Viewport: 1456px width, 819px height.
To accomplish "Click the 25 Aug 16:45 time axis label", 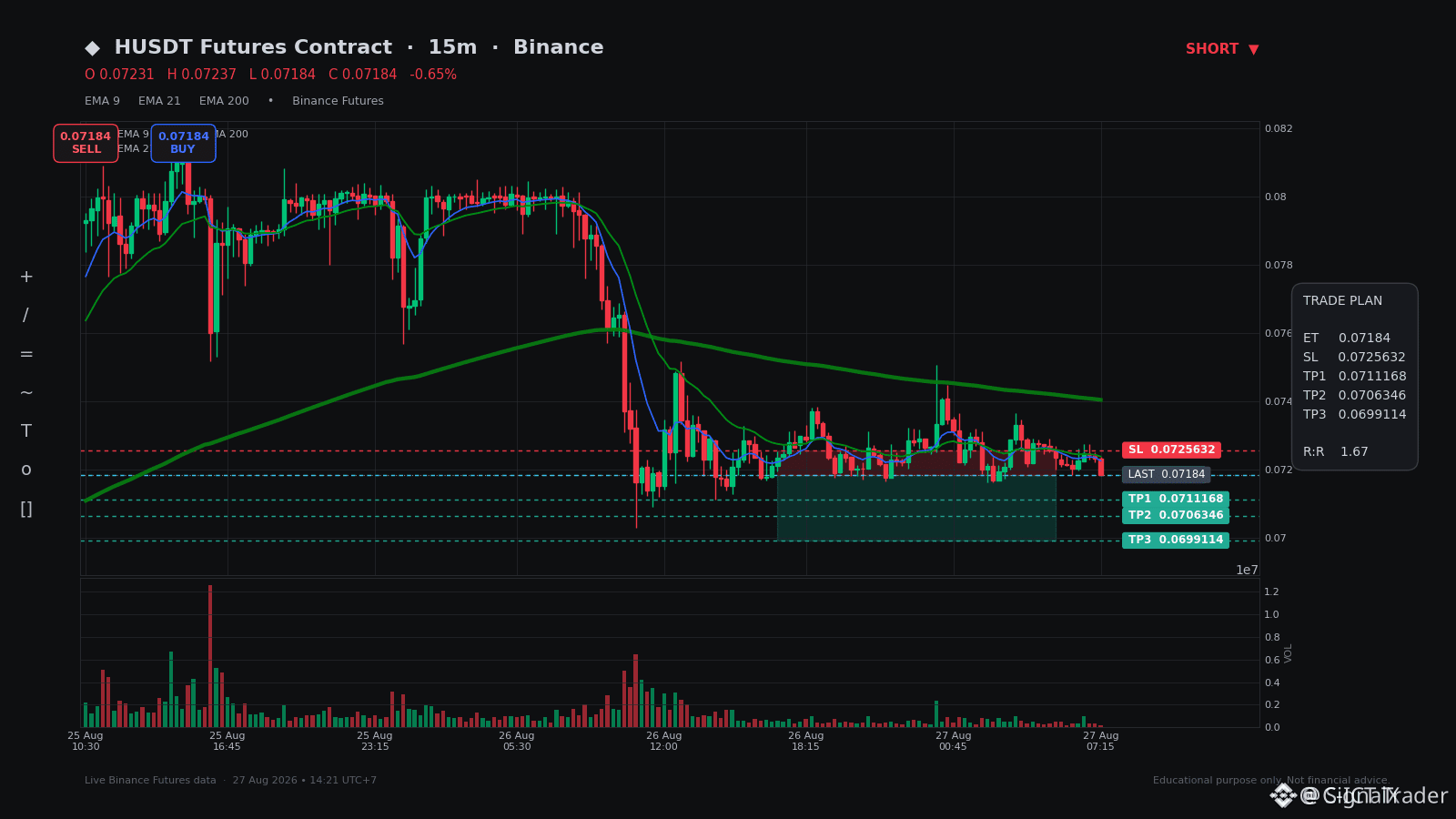I will [x=227, y=742].
